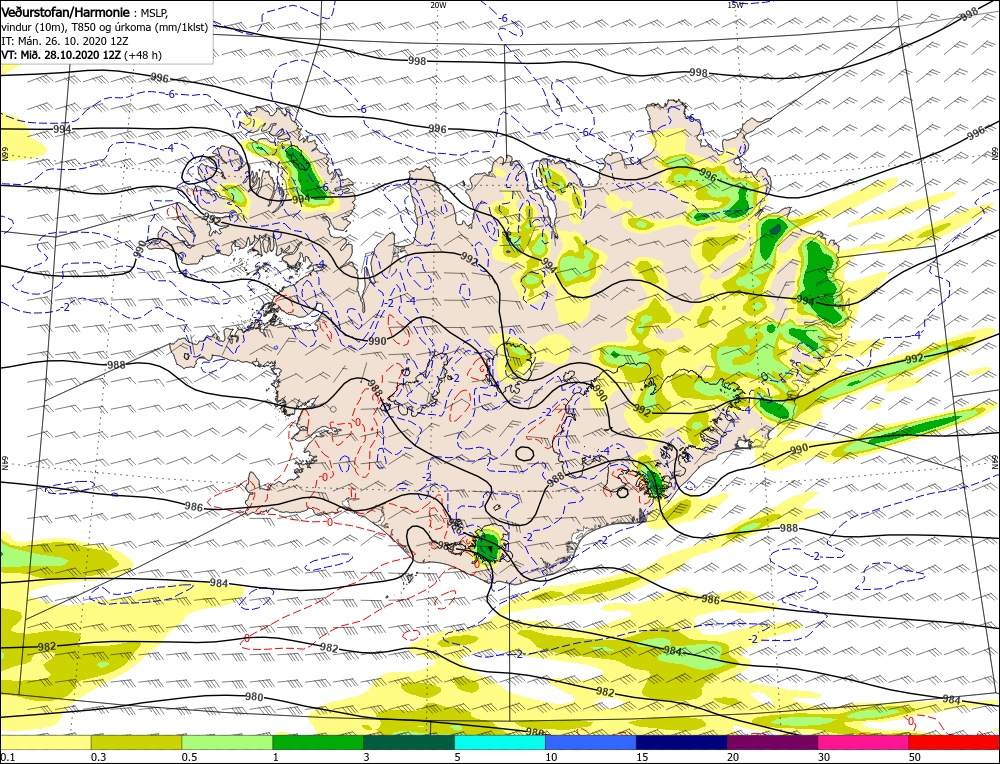Choose the blue 10–15 legend swatch

pos(591,742)
